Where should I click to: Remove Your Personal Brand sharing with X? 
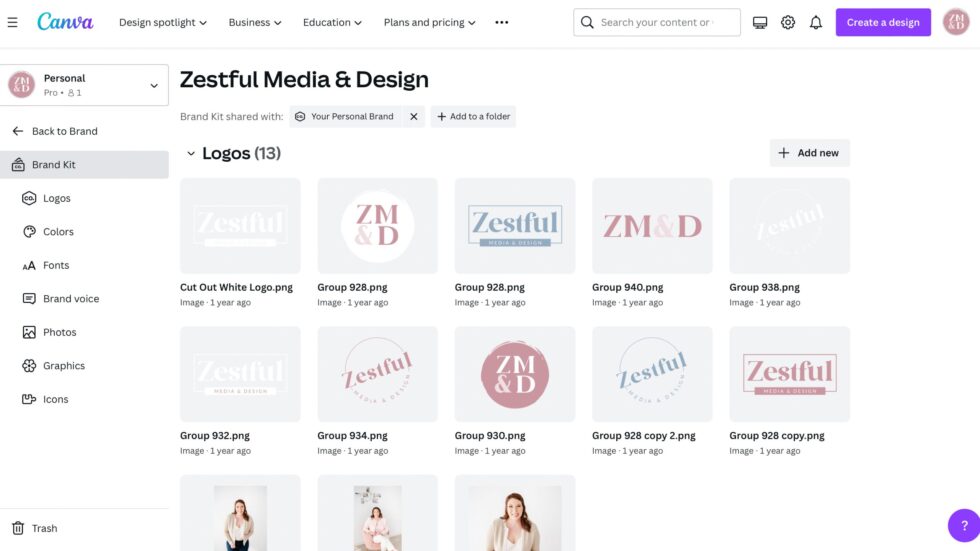(x=414, y=116)
